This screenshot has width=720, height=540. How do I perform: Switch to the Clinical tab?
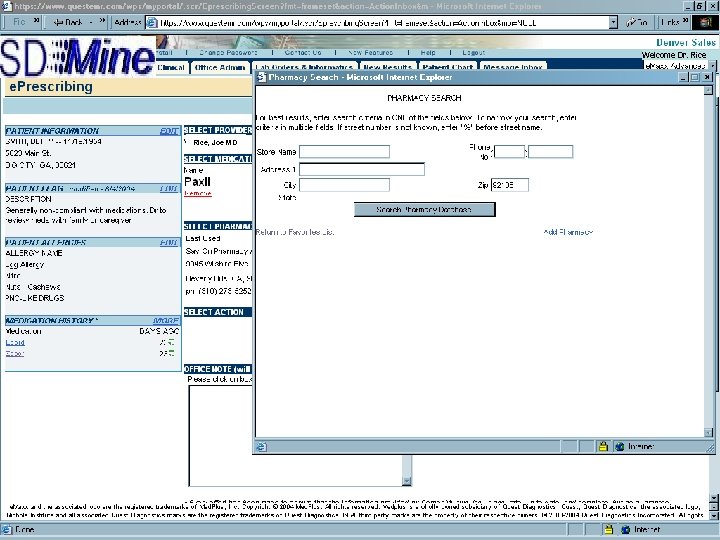[x=171, y=67]
